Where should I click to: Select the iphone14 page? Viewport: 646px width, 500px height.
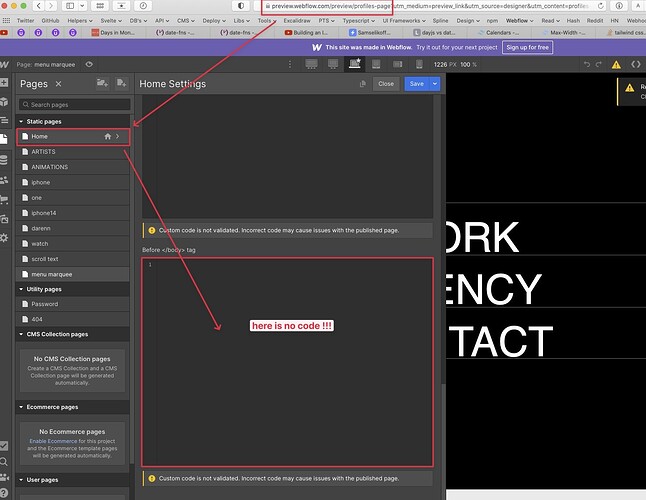73,213
